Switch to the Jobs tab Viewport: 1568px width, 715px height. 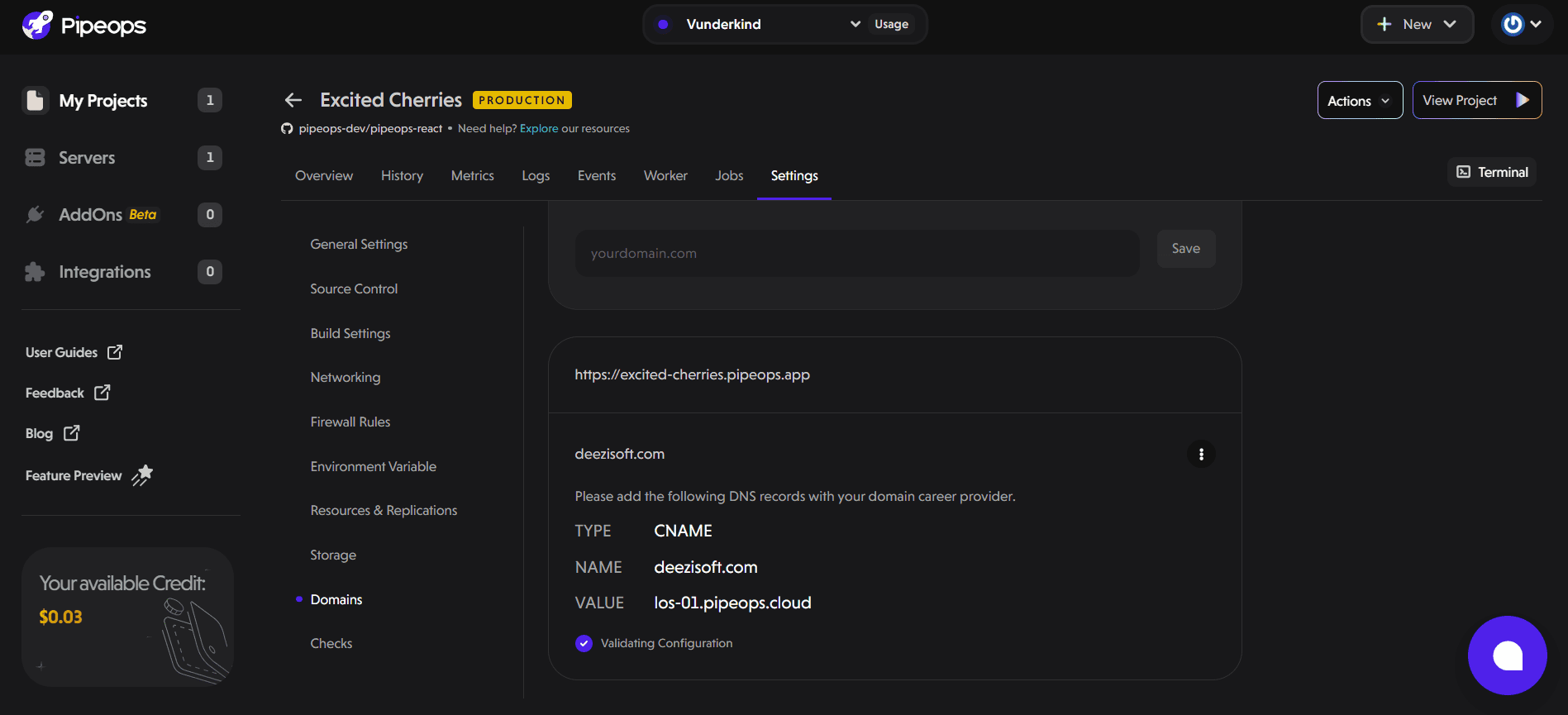click(x=729, y=176)
